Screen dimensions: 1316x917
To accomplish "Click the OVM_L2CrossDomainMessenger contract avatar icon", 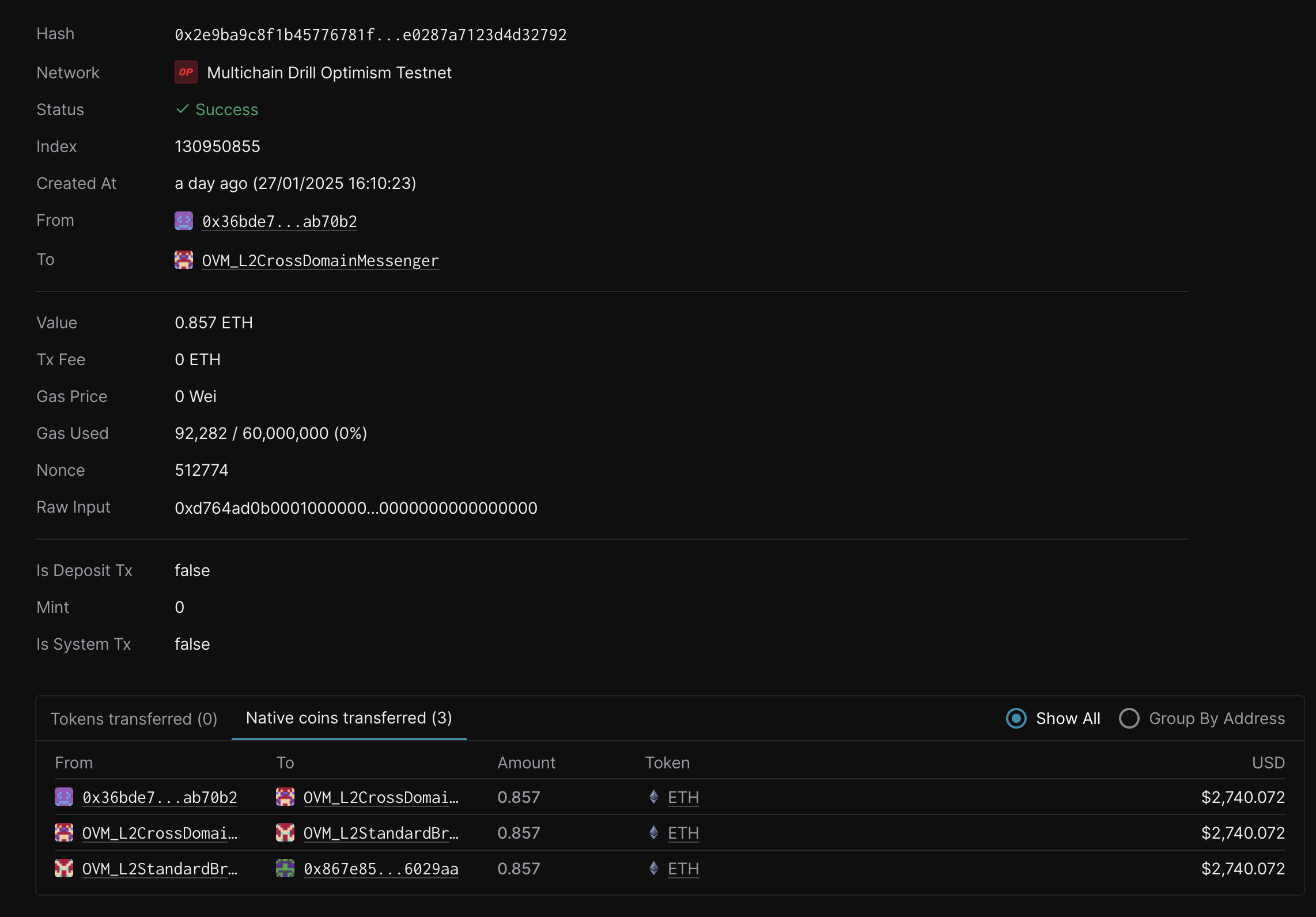I will [183, 260].
